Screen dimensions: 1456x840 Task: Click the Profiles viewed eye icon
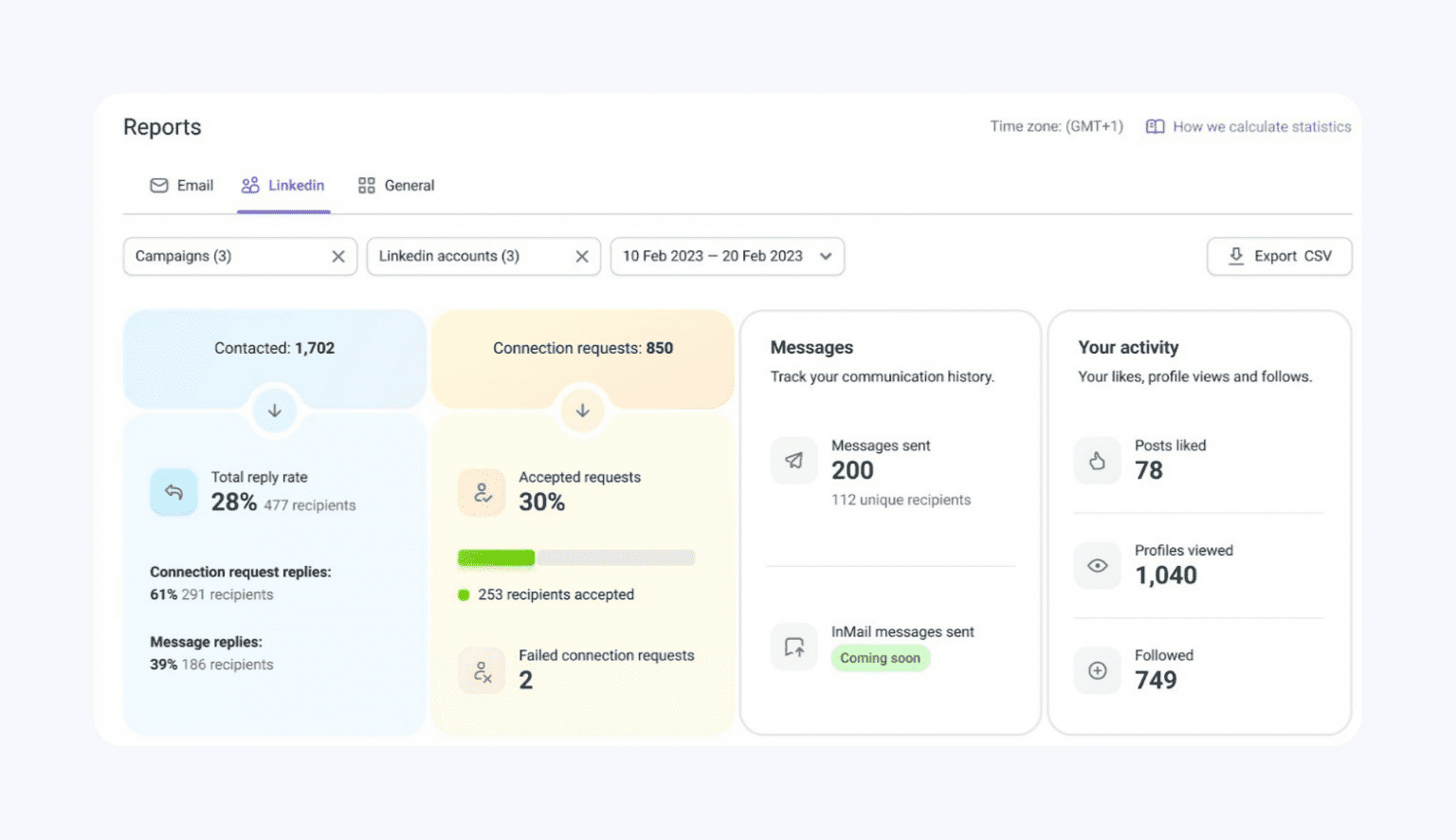[1097, 566]
